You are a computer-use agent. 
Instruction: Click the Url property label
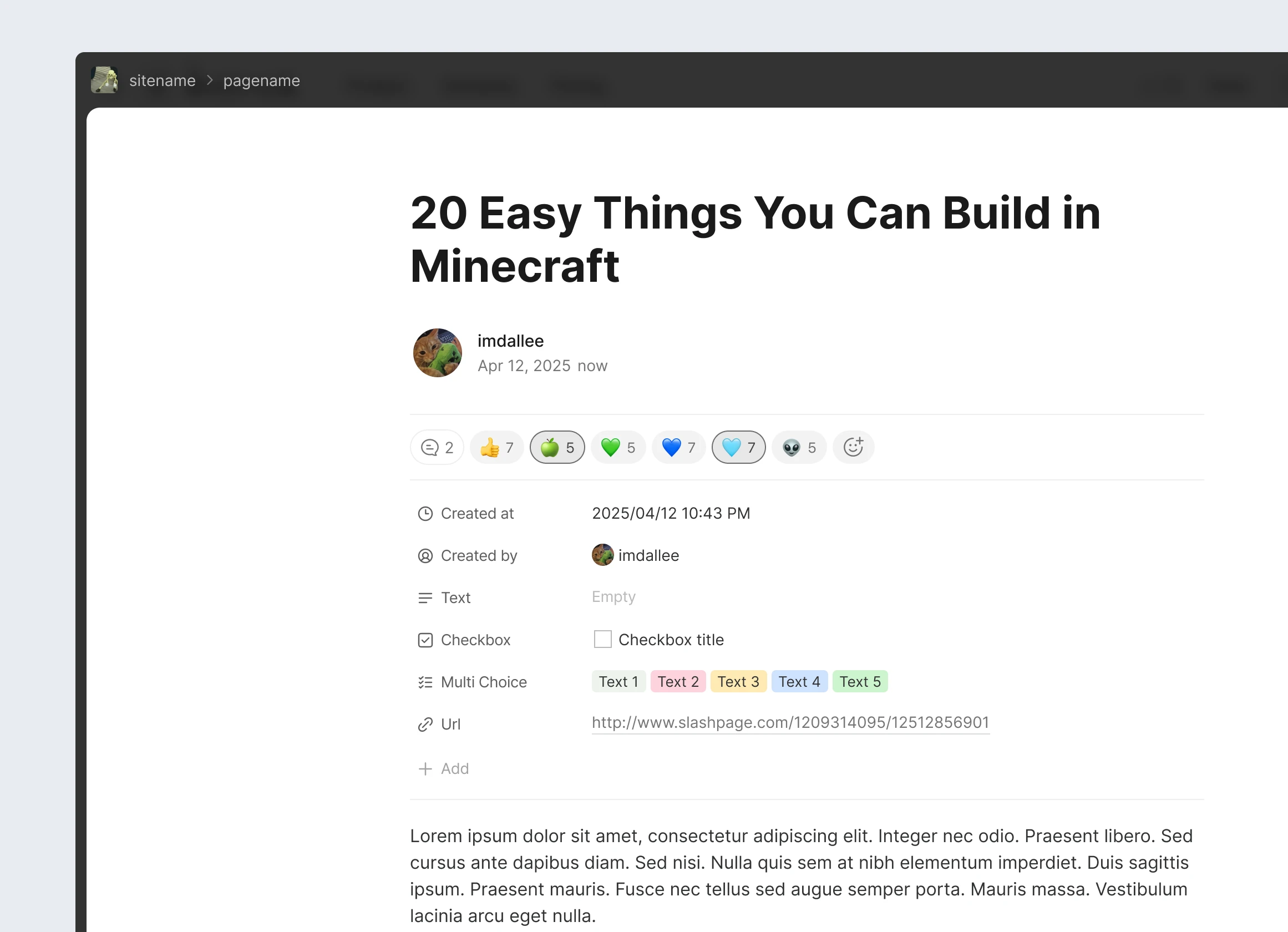point(450,725)
